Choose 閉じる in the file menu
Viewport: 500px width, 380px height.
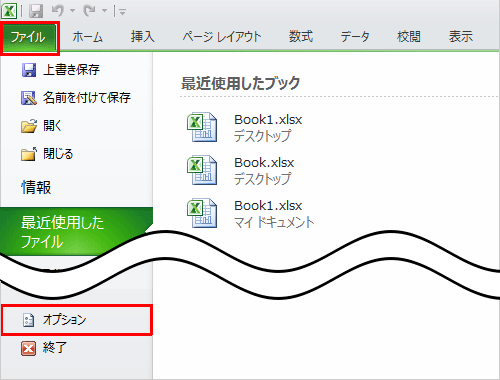(x=58, y=154)
